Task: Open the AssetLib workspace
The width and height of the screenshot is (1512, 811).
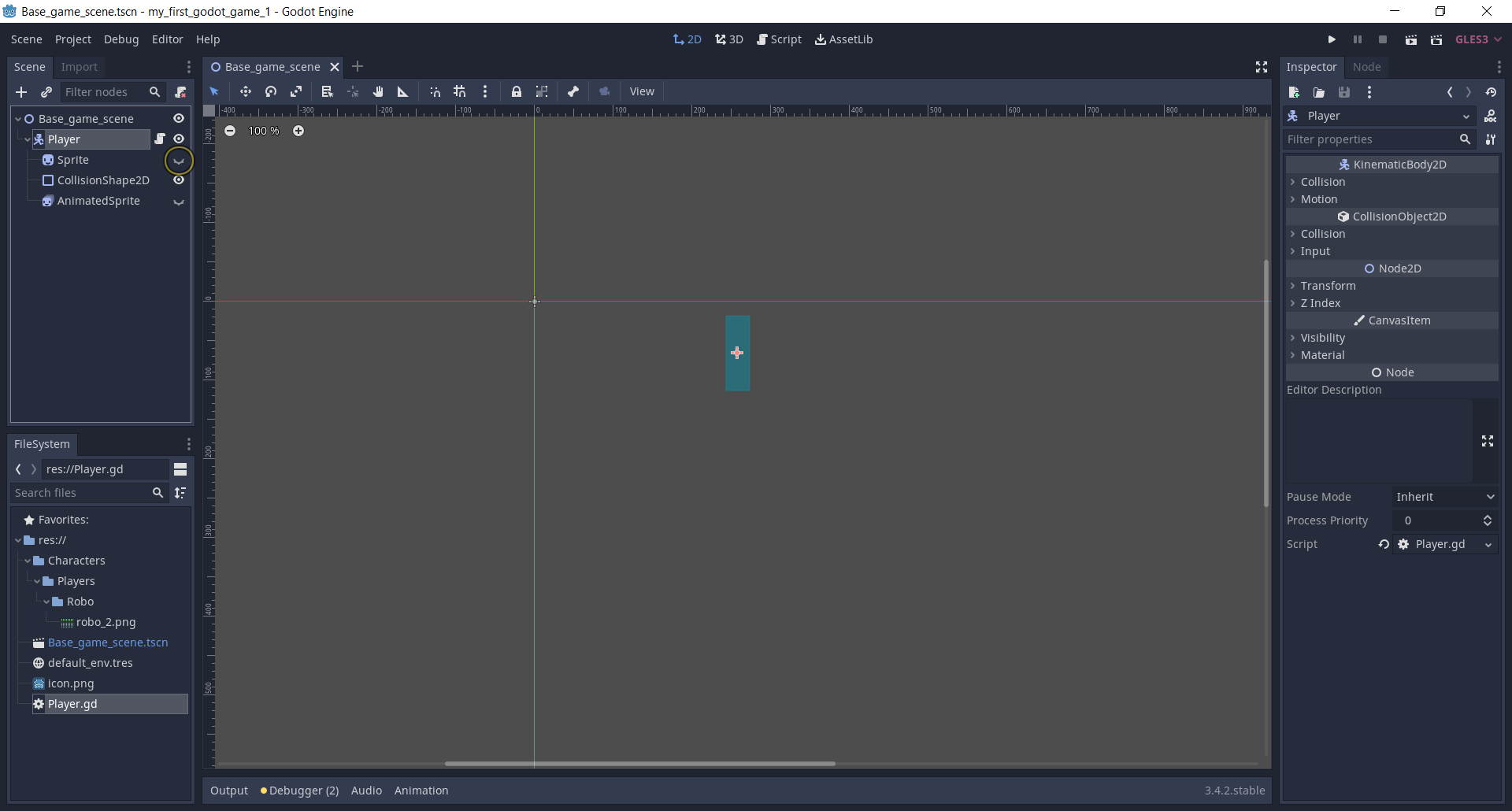Action: 843,39
